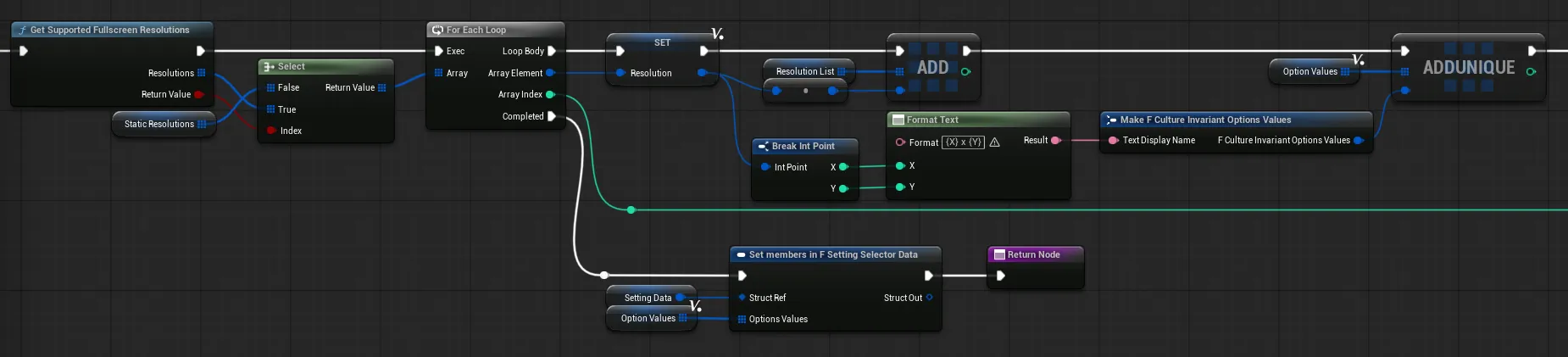Click the Get Supported Fullscreen Resolutions node title
Viewport: 1568px width, 357px height.
(110, 30)
